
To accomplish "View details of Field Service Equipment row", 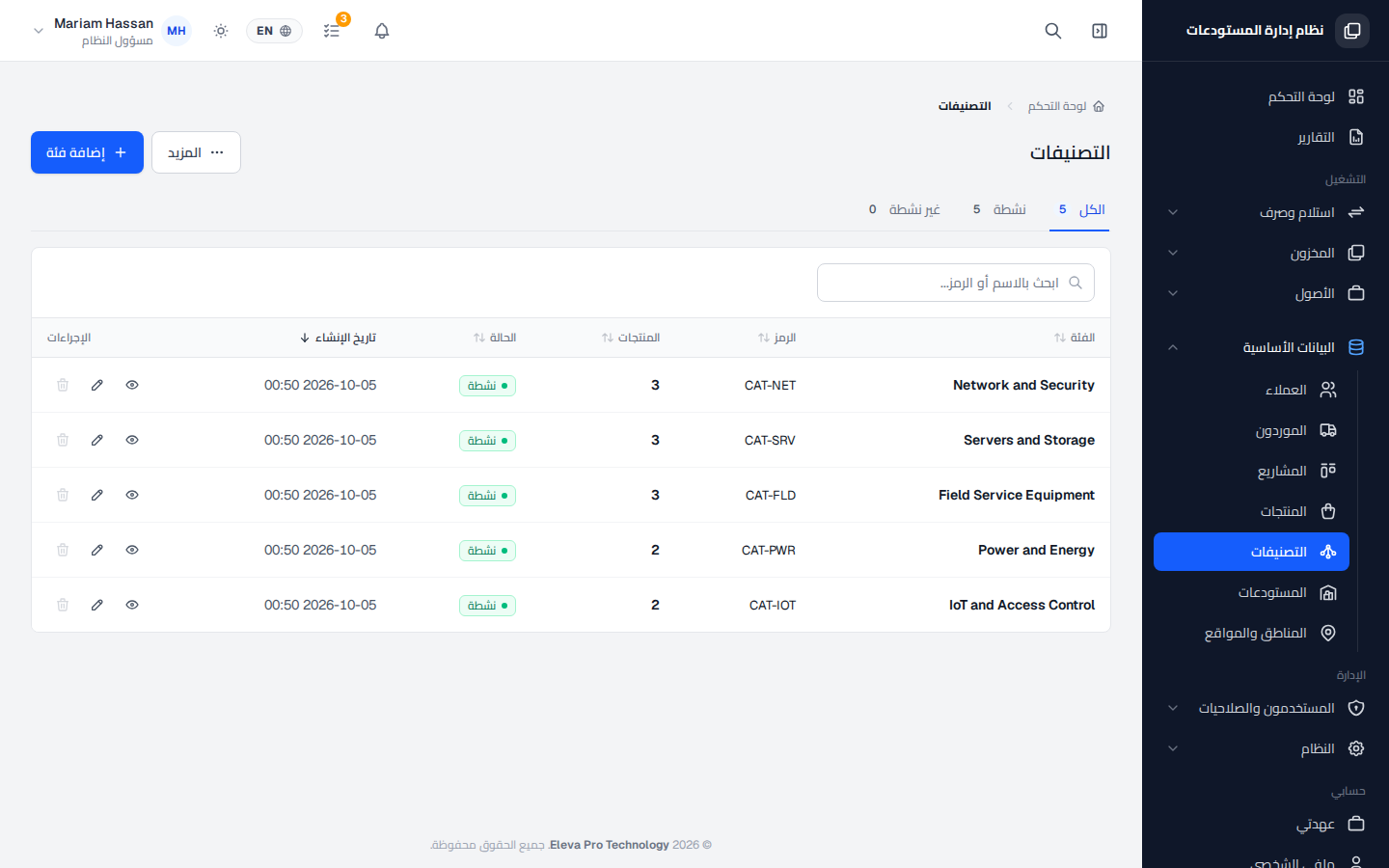I will [x=132, y=495].
